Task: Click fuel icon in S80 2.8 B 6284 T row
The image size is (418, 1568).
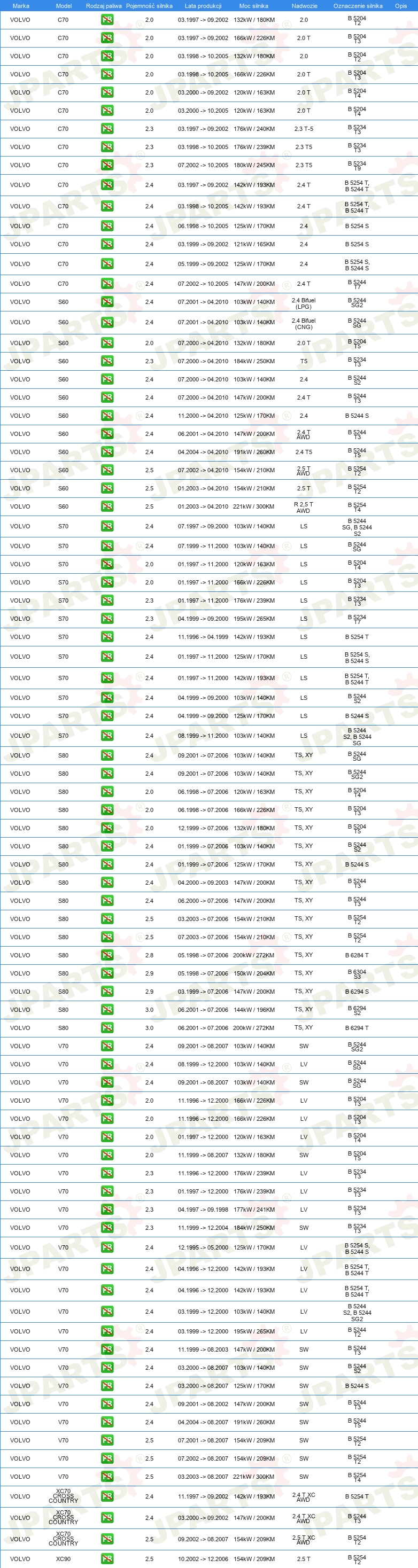Action: point(107,955)
